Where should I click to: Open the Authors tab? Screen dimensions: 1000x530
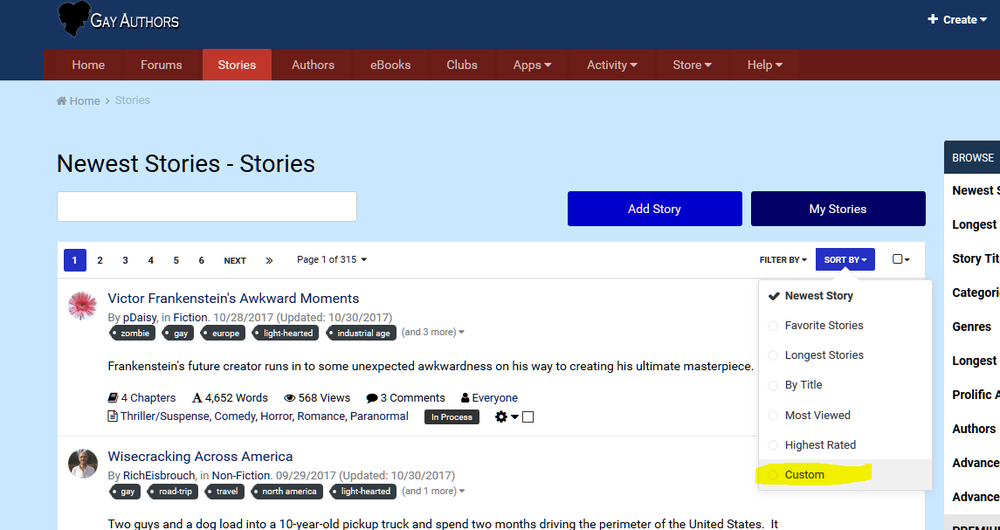tap(313, 64)
